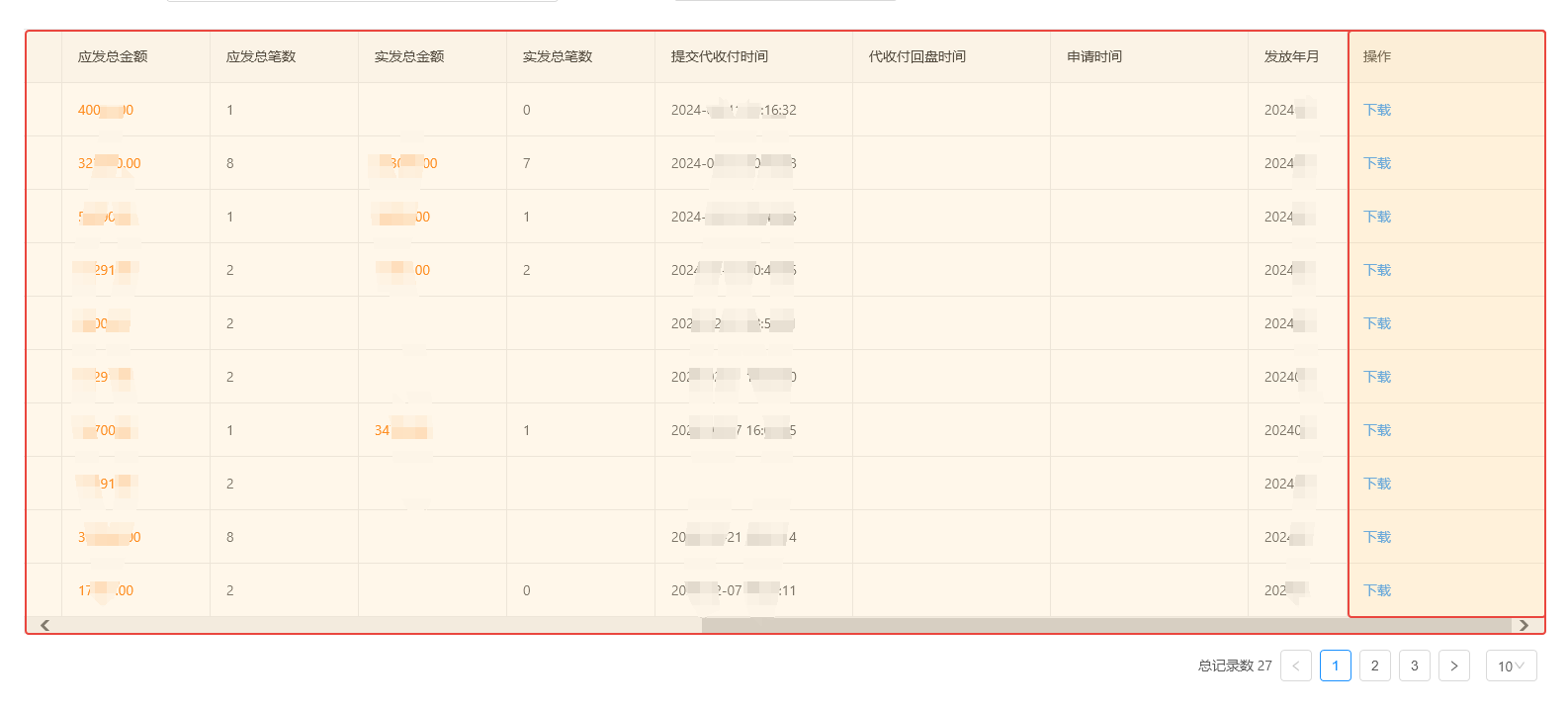The height and width of the screenshot is (711, 1568).
Task: Click the horizontal scrollbar right arrow
Action: click(1524, 625)
